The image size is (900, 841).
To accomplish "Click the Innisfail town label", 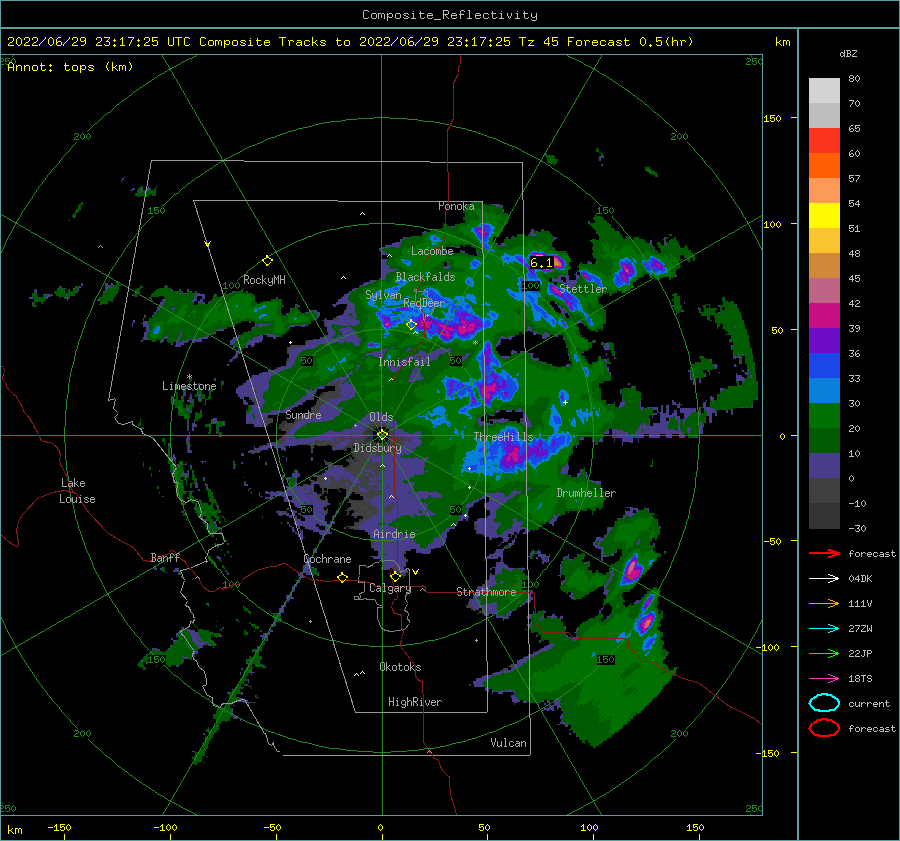I will point(404,362).
